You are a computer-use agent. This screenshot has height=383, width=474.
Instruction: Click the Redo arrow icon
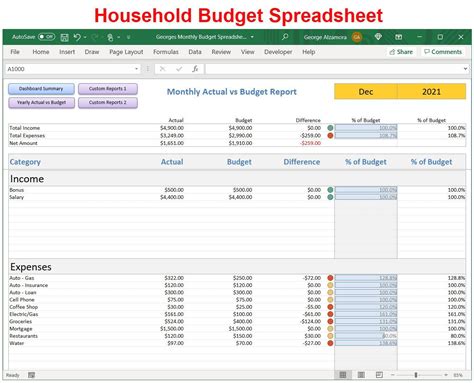coord(94,37)
